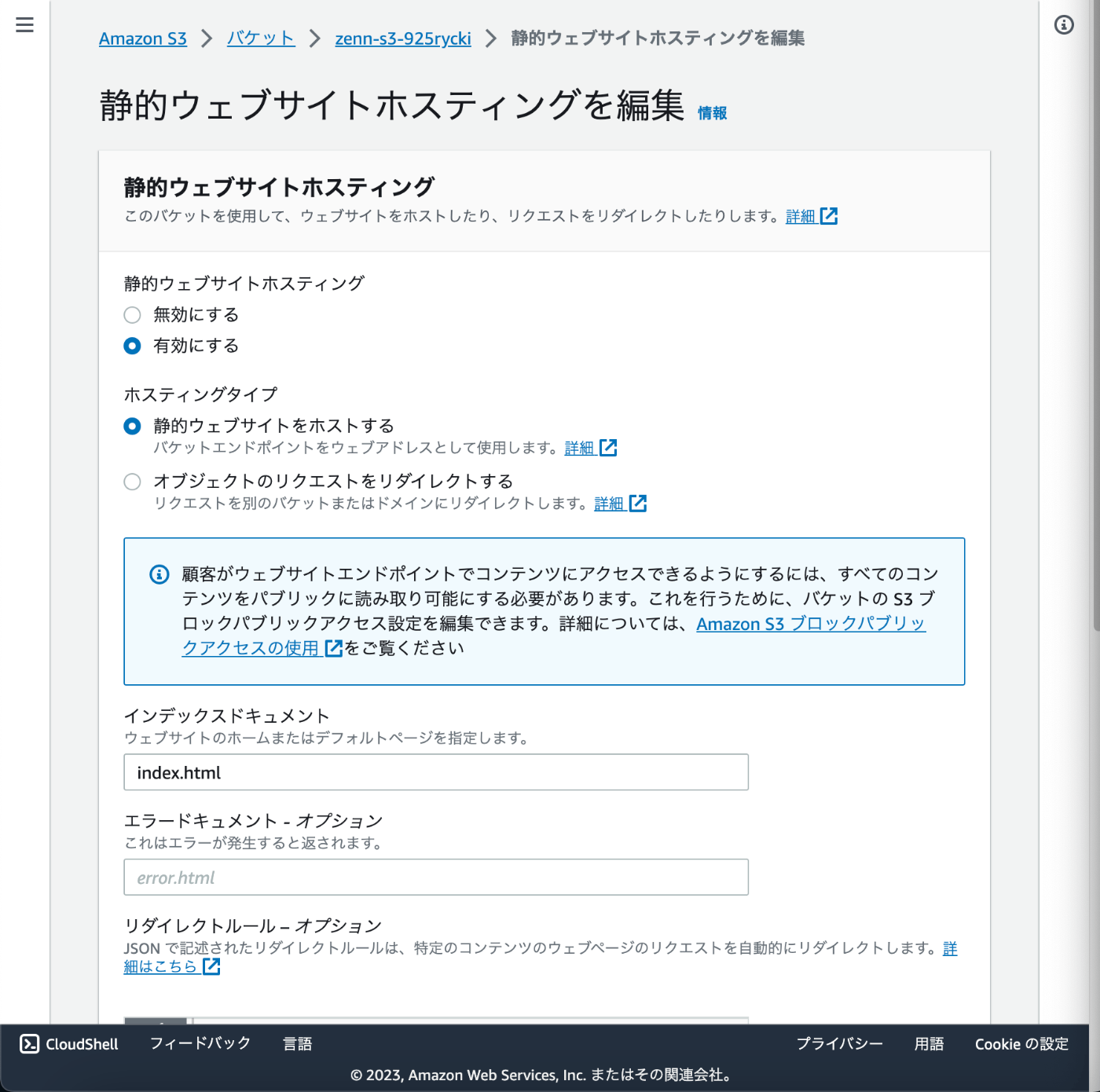Click the インデックスドキュメント label
1100x1092 pixels.
tap(227, 716)
